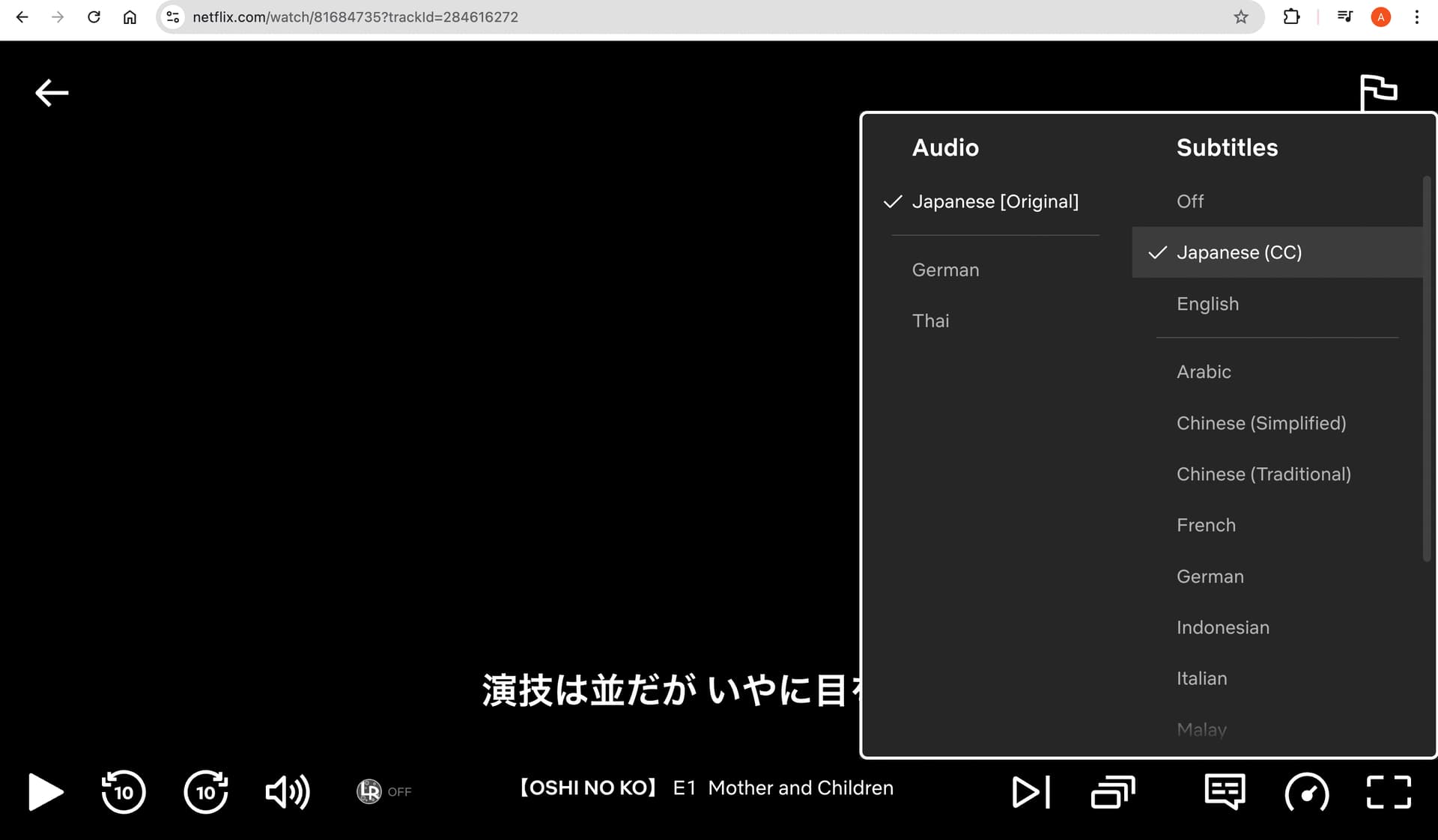Turn subtitles Off
1438x840 pixels.
point(1190,201)
